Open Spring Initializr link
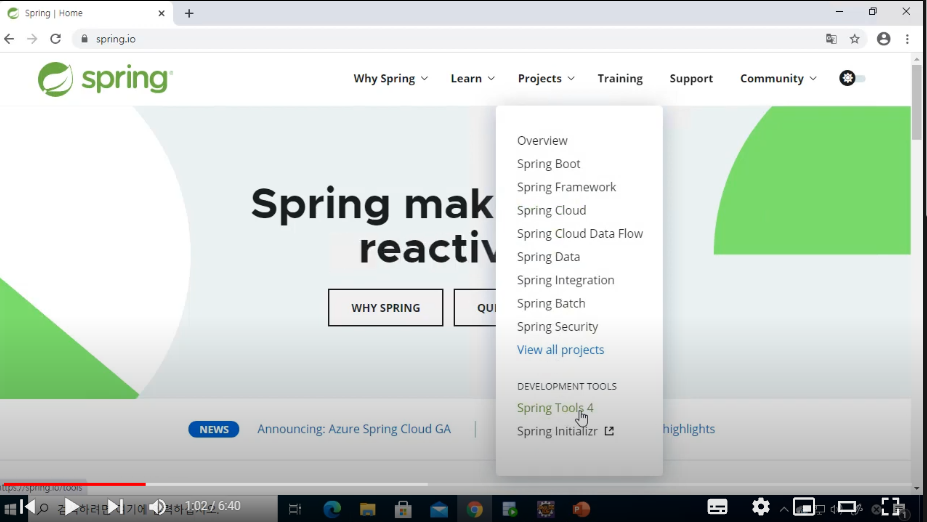The height and width of the screenshot is (522, 927). pyautogui.click(x=557, y=431)
